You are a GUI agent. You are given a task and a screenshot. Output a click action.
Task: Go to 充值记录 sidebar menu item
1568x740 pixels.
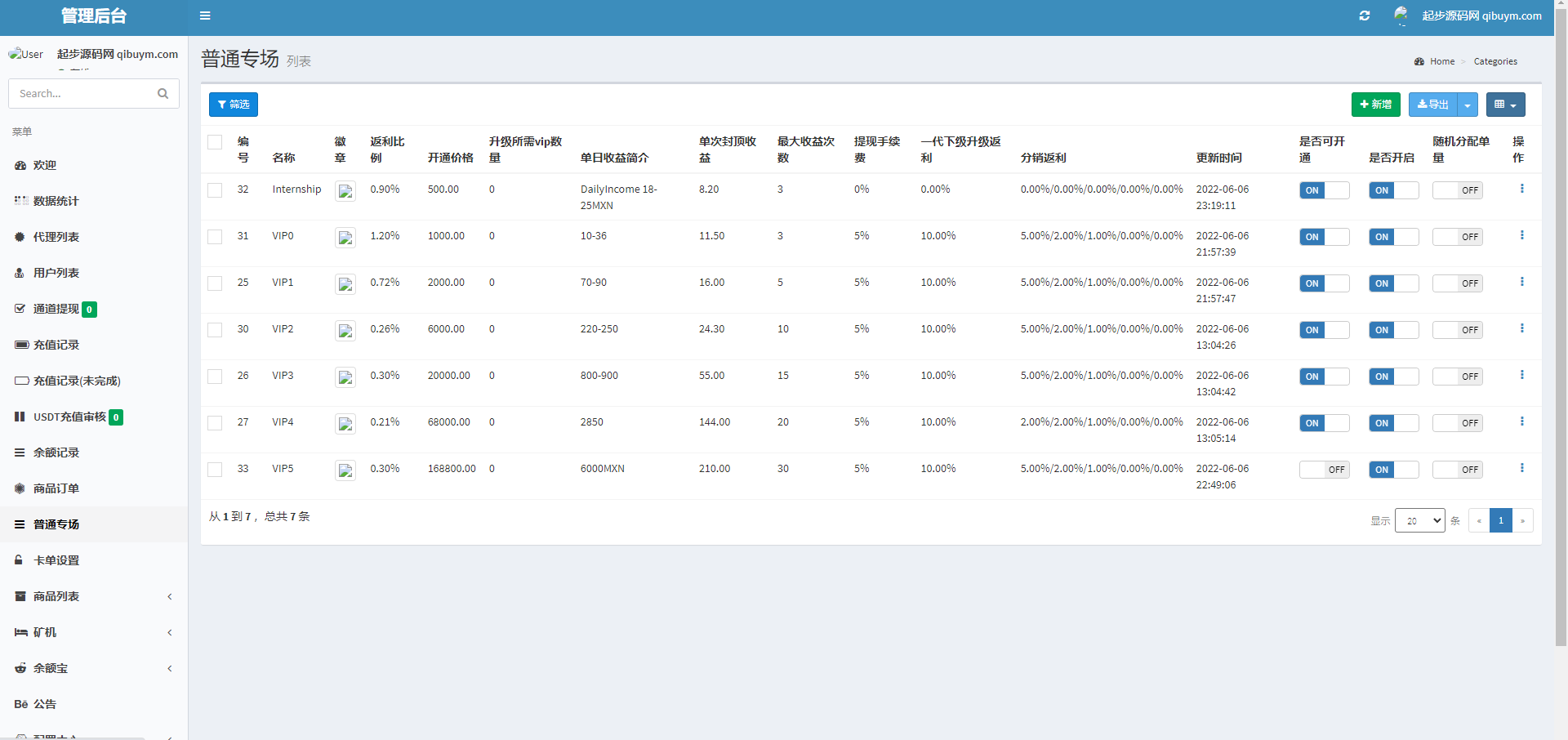point(56,345)
